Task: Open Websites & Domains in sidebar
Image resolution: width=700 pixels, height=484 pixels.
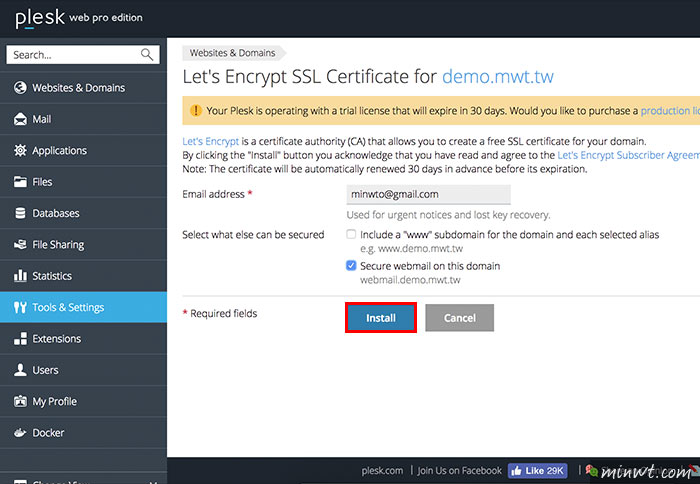Action: point(83,88)
